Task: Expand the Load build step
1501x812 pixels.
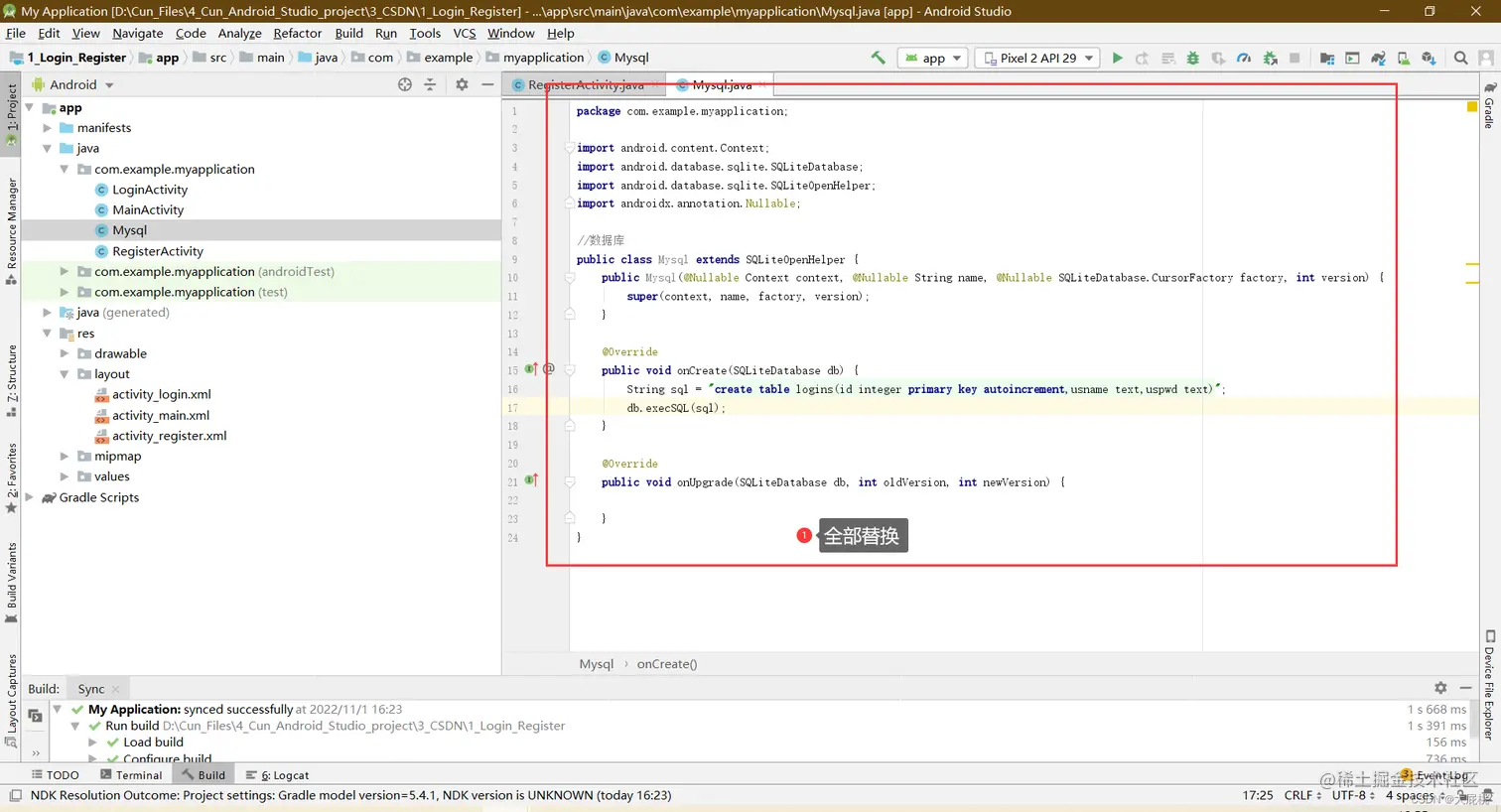Action: tap(92, 742)
